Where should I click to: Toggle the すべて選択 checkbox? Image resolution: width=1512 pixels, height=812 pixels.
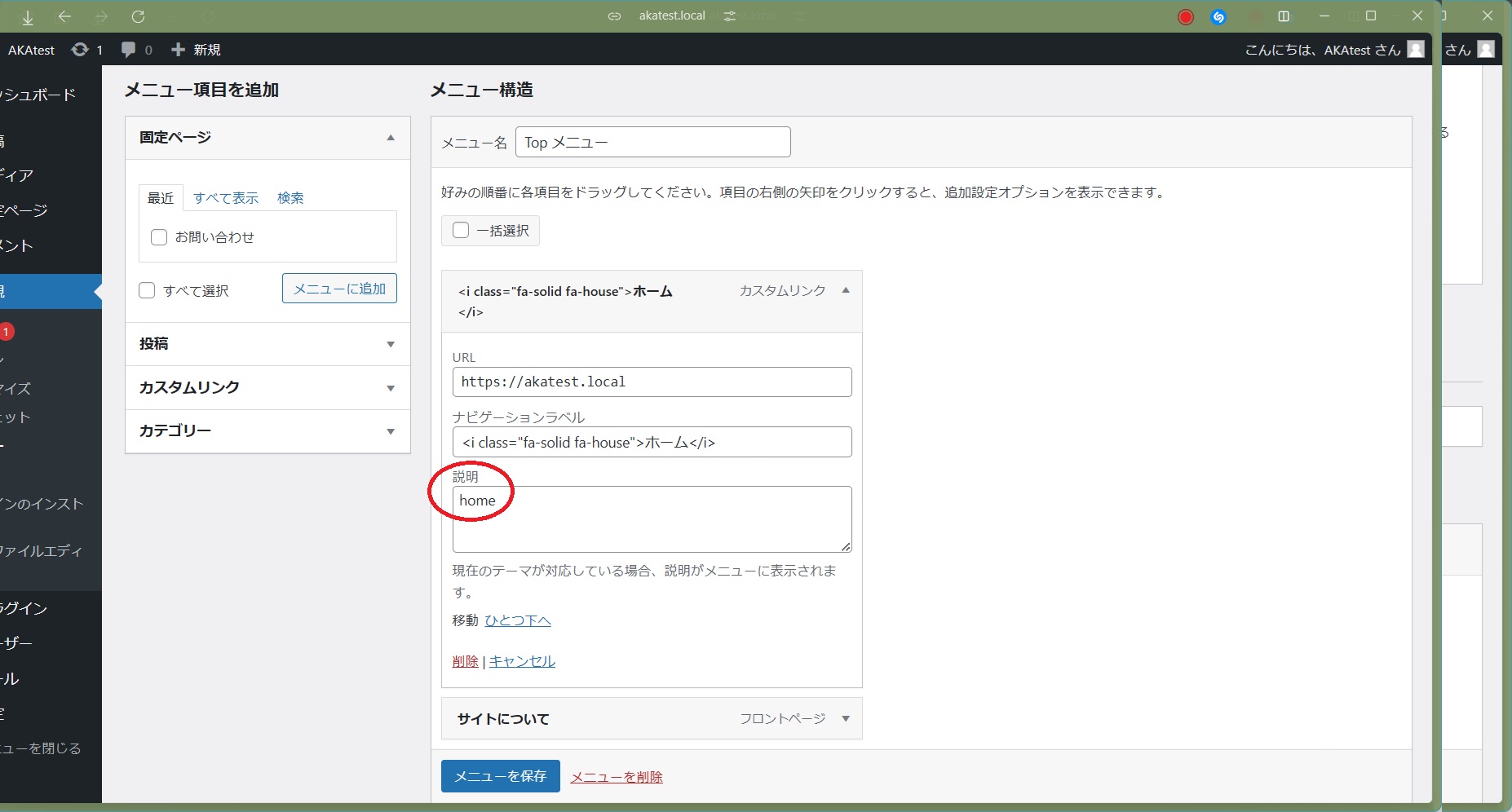[x=147, y=290]
